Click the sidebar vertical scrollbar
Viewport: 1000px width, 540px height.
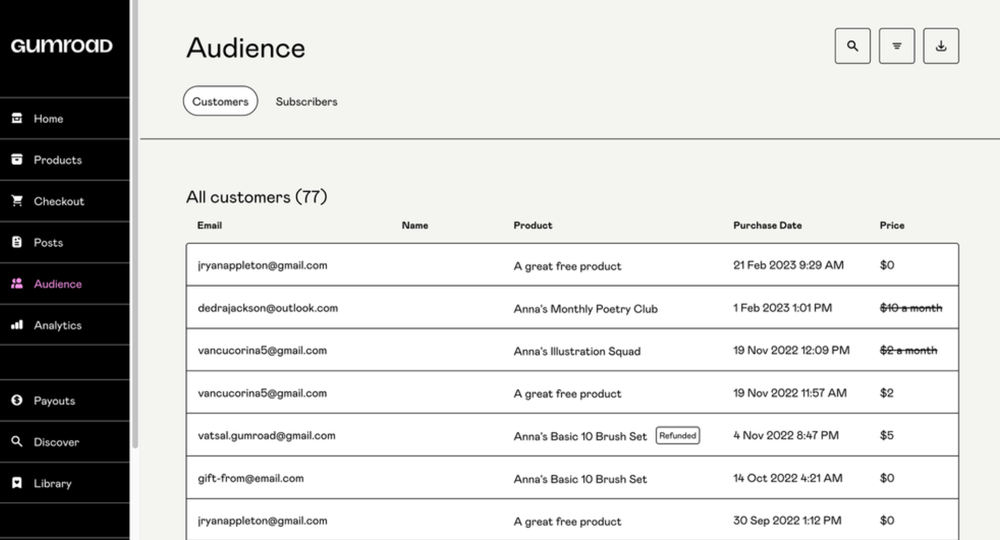(x=135, y=223)
